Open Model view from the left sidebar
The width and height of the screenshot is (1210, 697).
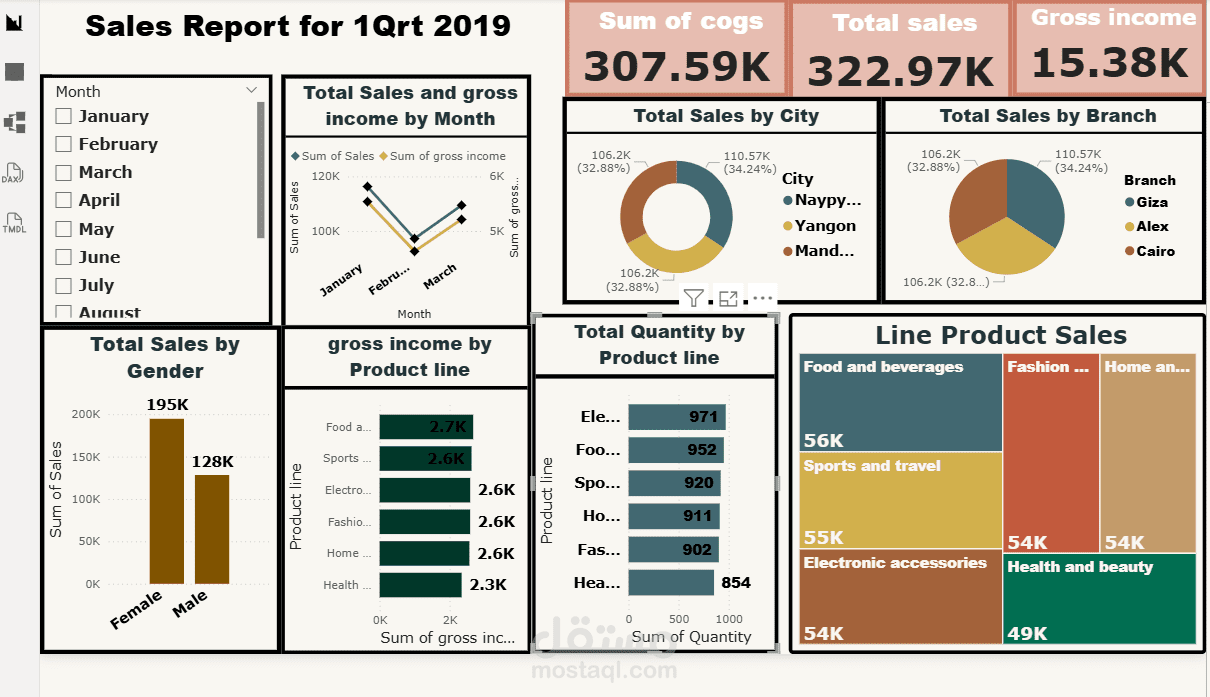[x=14, y=120]
